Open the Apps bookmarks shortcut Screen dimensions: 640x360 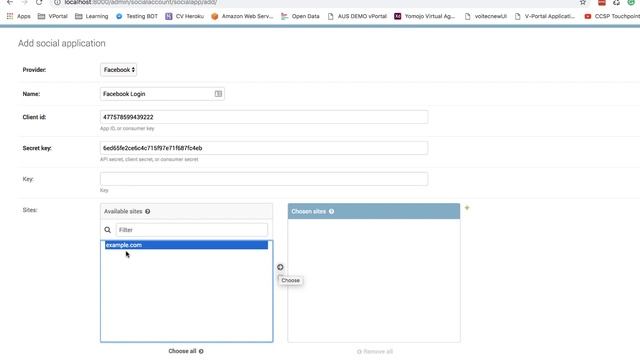point(18,16)
